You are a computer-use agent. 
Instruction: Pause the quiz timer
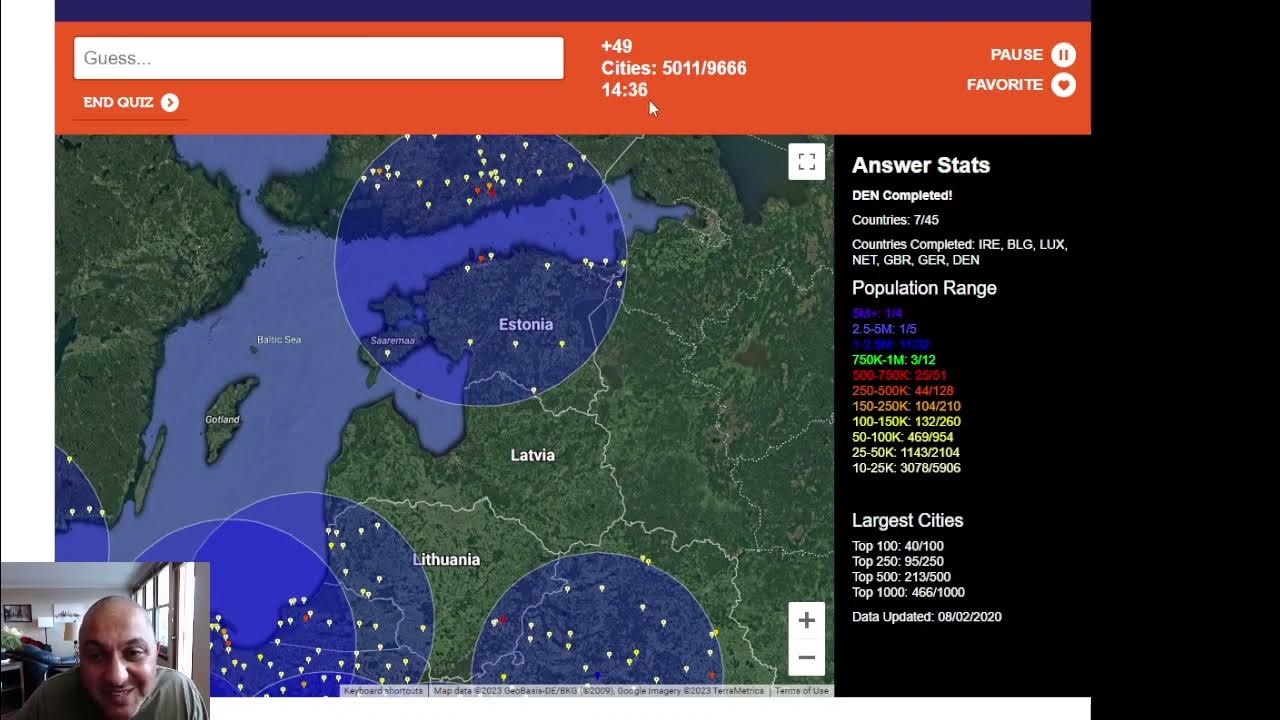click(x=1033, y=55)
